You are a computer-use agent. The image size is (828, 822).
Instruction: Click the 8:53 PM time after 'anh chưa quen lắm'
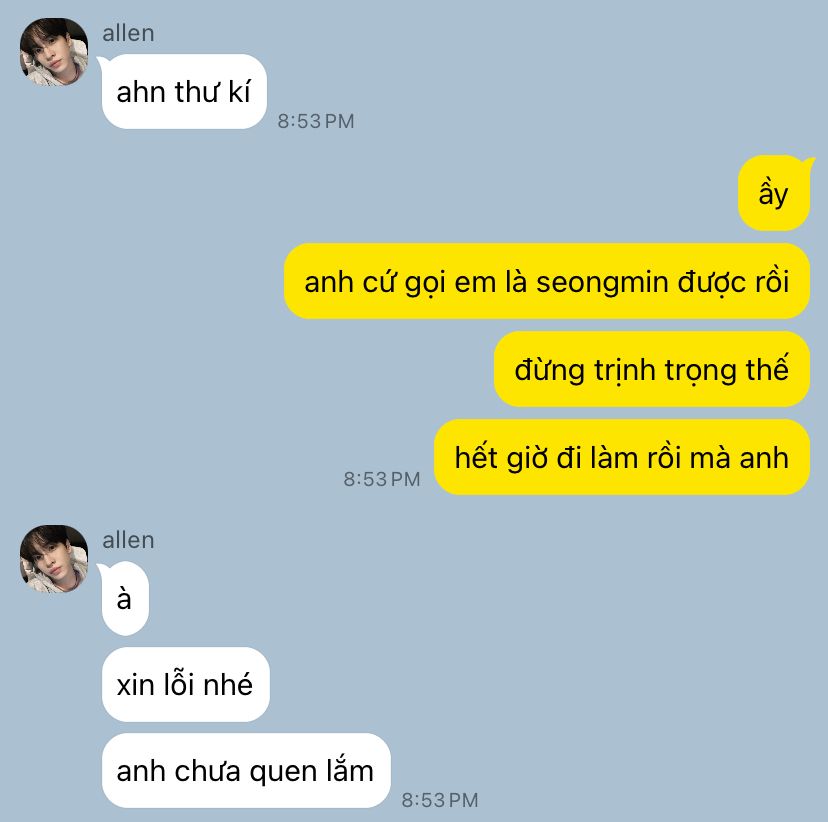(x=440, y=800)
